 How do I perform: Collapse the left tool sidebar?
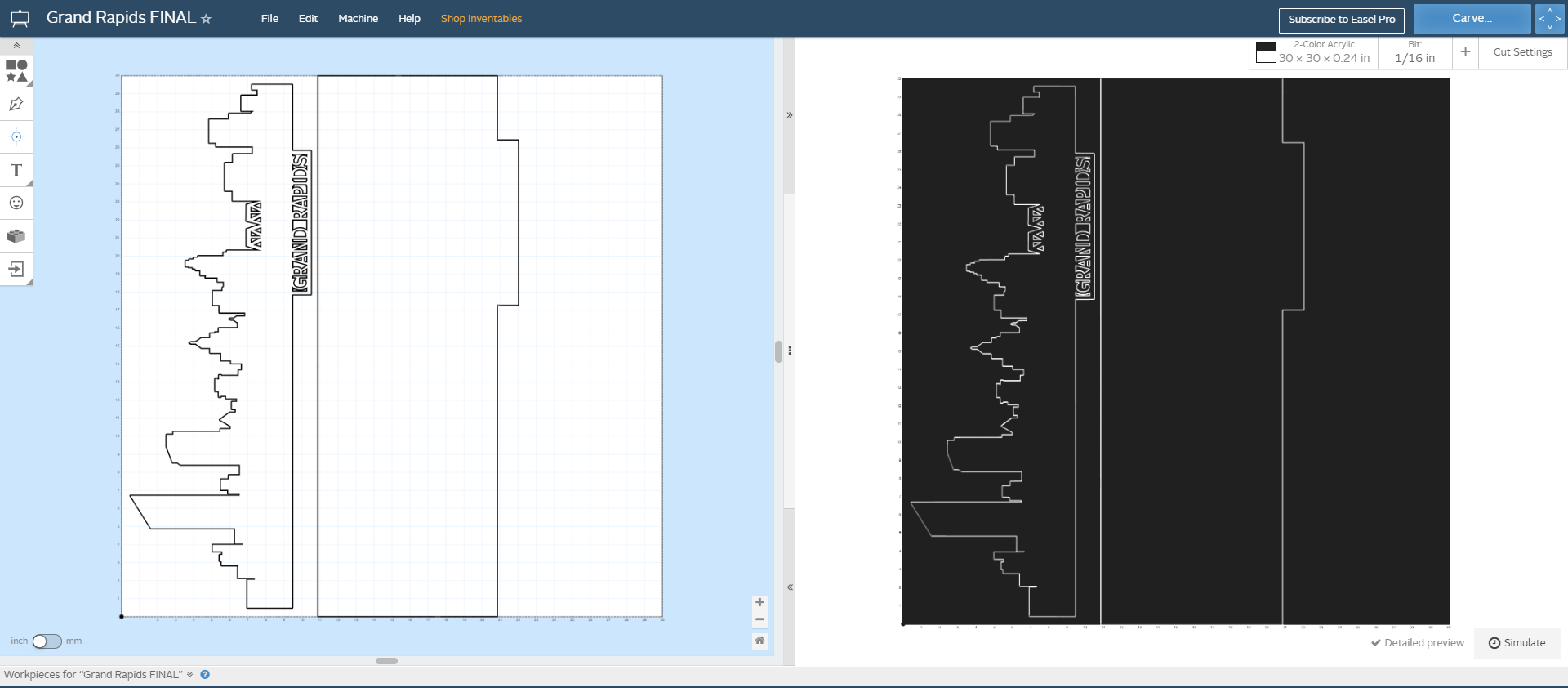[16, 46]
